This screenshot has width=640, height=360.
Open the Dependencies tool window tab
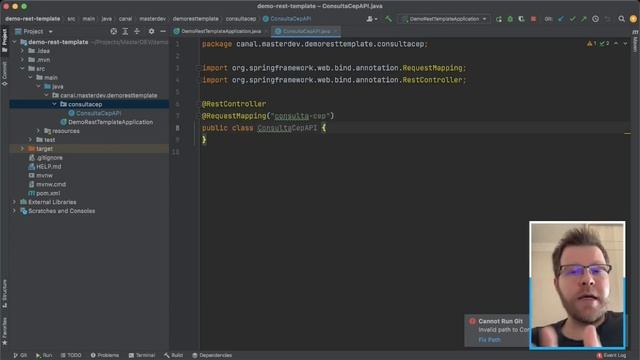[x=212, y=356]
